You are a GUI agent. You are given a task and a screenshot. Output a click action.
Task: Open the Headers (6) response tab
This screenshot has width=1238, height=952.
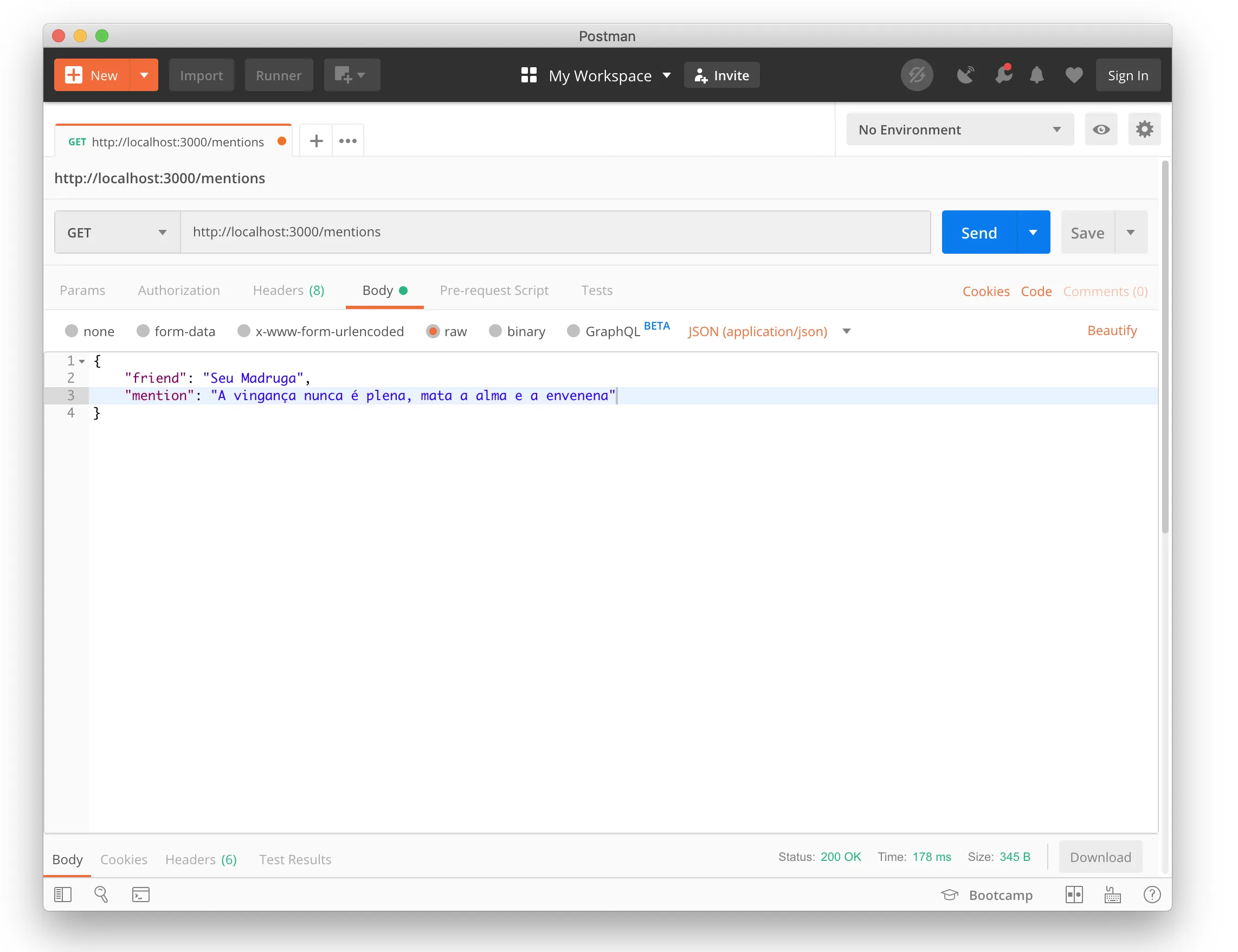pos(201,859)
